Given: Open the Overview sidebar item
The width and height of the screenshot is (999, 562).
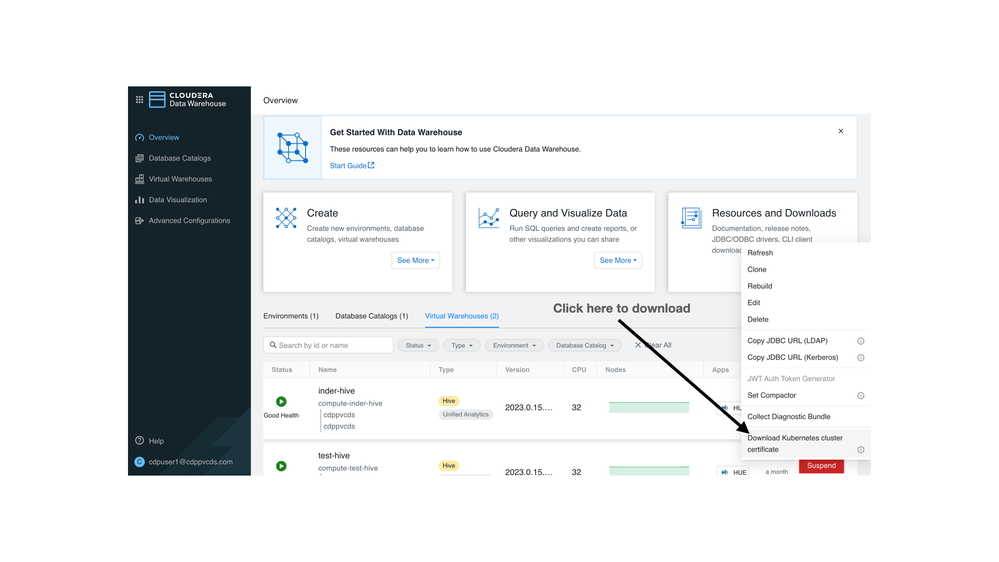Looking at the screenshot, I should [x=164, y=138].
